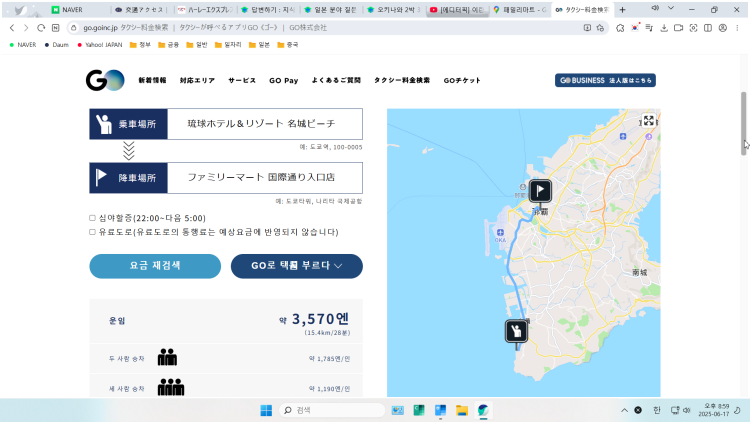Open the 중국 bookmark folder
The width and height of the screenshot is (750, 422).
coord(288,45)
